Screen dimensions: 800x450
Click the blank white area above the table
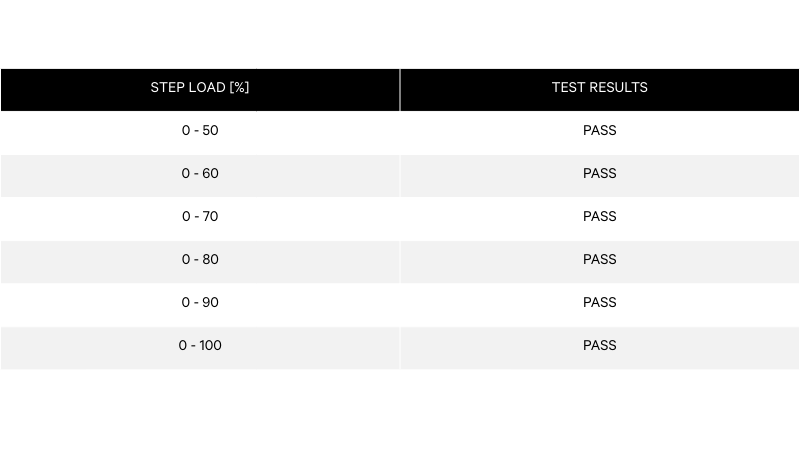click(400, 35)
